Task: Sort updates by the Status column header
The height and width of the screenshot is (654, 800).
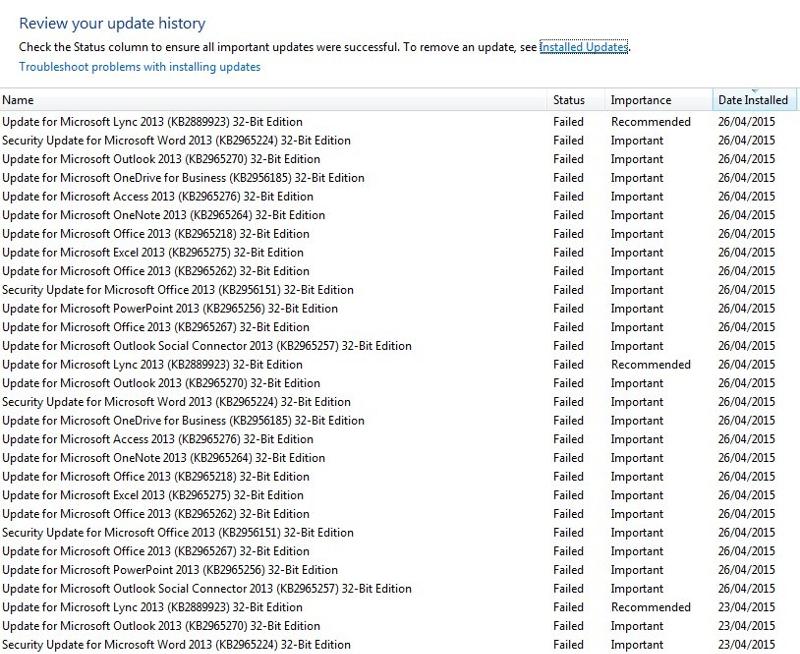Action: (x=576, y=100)
